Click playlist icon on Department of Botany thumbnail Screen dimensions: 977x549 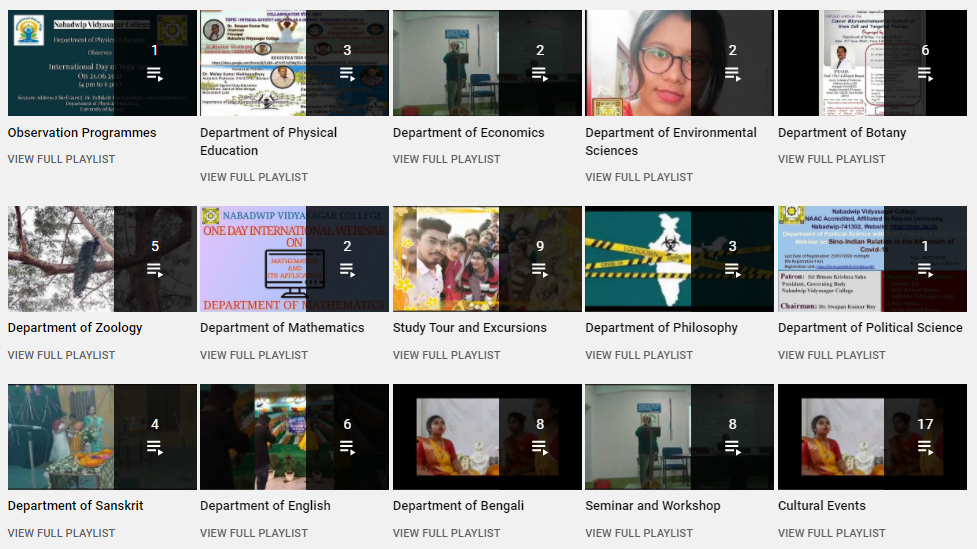pos(925,75)
